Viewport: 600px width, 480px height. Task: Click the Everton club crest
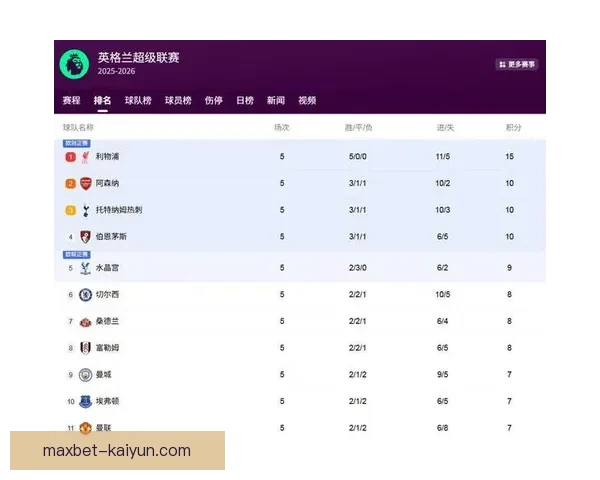pyautogui.click(x=85, y=402)
